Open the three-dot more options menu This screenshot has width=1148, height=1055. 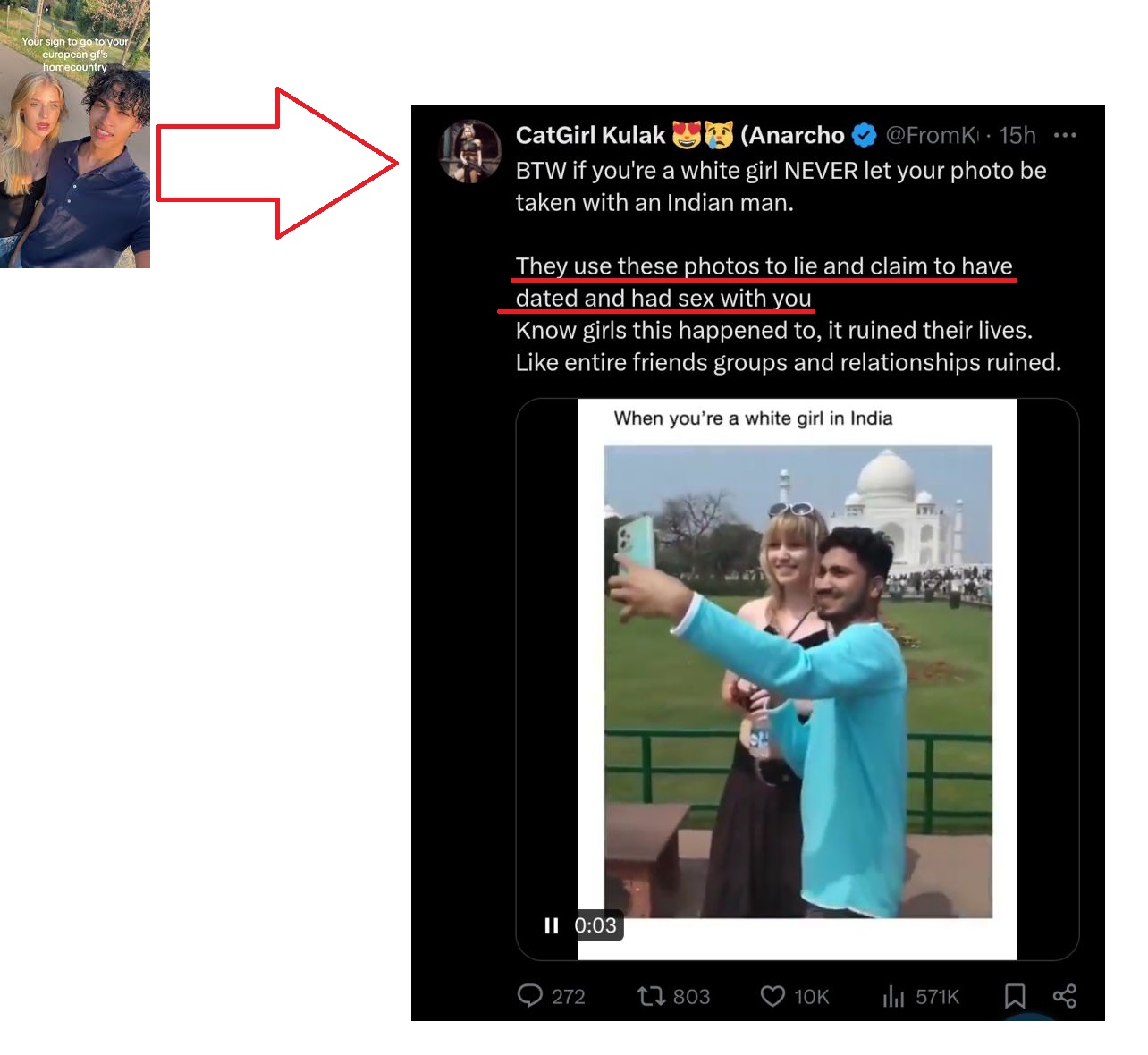click(1065, 135)
